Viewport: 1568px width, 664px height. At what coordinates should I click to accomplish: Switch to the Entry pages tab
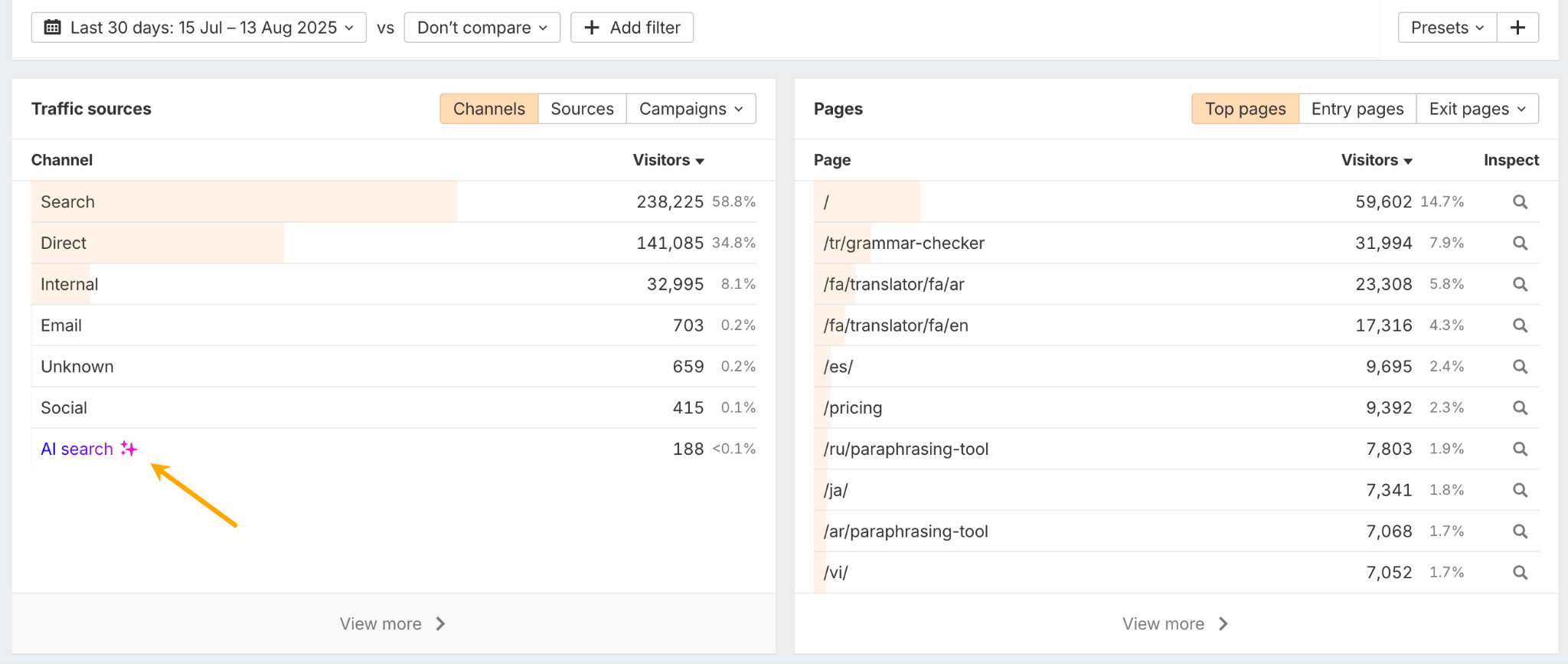click(x=1357, y=110)
